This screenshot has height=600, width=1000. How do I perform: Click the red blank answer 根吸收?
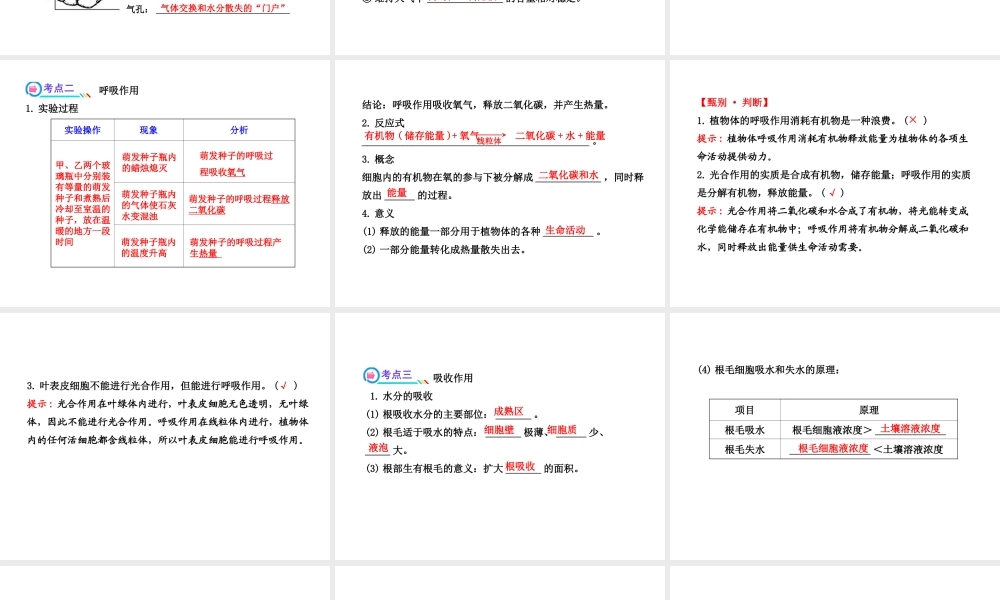[x=520, y=466]
